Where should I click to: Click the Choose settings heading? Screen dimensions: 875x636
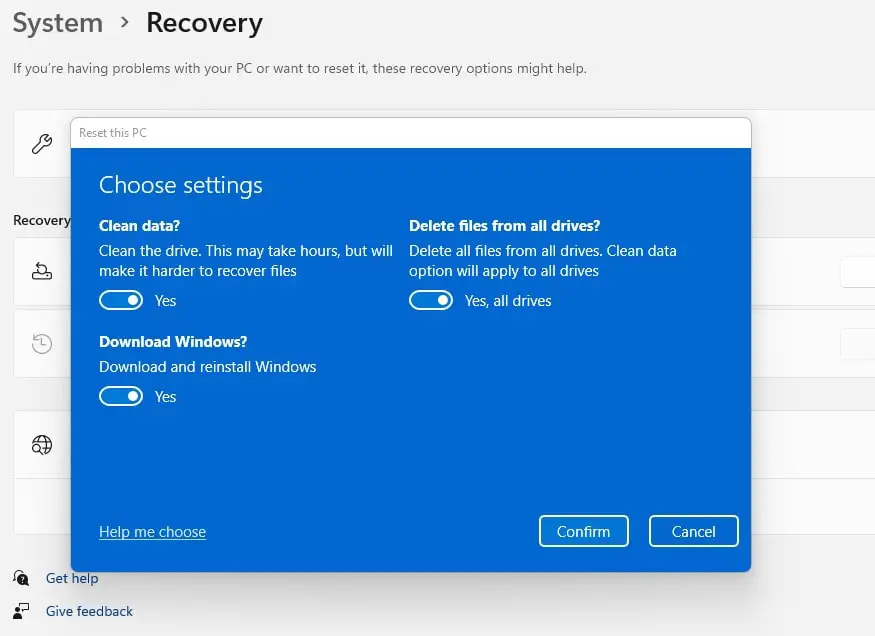pyautogui.click(x=181, y=185)
